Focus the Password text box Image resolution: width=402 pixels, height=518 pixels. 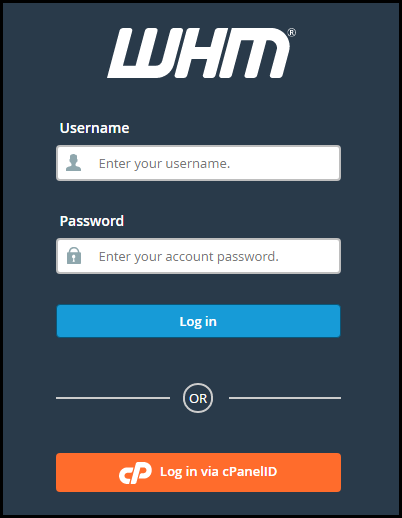coord(199,256)
